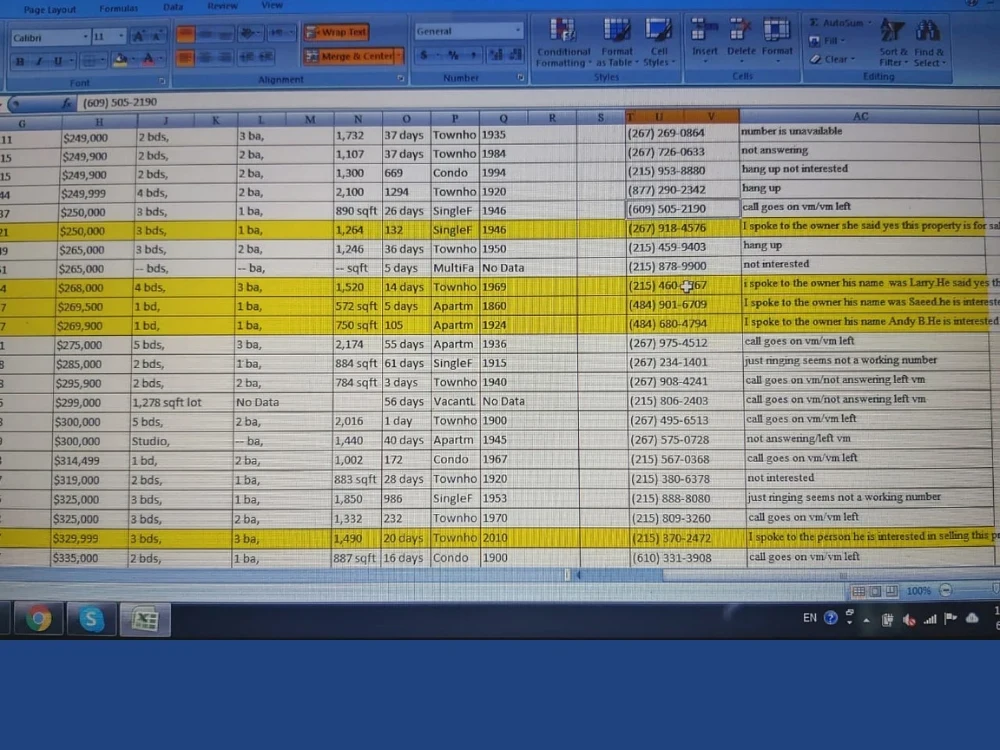The height and width of the screenshot is (750, 1000).
Task: Click the zoom out minus button
Action: [x=946, y=591]
